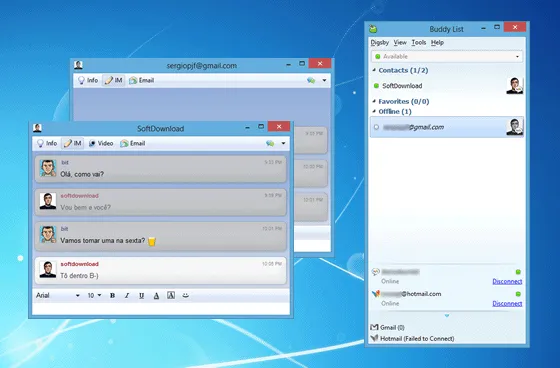Viewport: 560px width, 368px height.
Task: Open Info tab in sergiopjf@gmail.com window
Action: (x=88, y=80)
